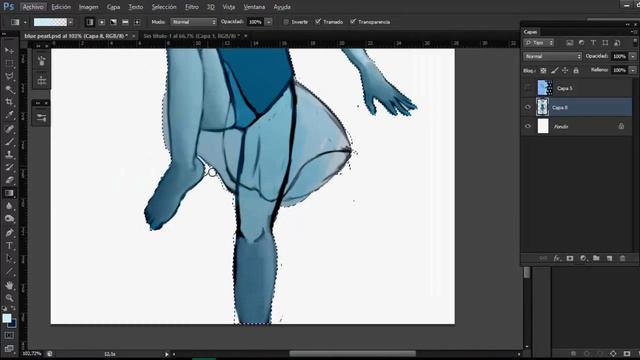Create a new layer group
Image resolution: width=640 pixels, height=360 pixels.
[x=596, y=258]
